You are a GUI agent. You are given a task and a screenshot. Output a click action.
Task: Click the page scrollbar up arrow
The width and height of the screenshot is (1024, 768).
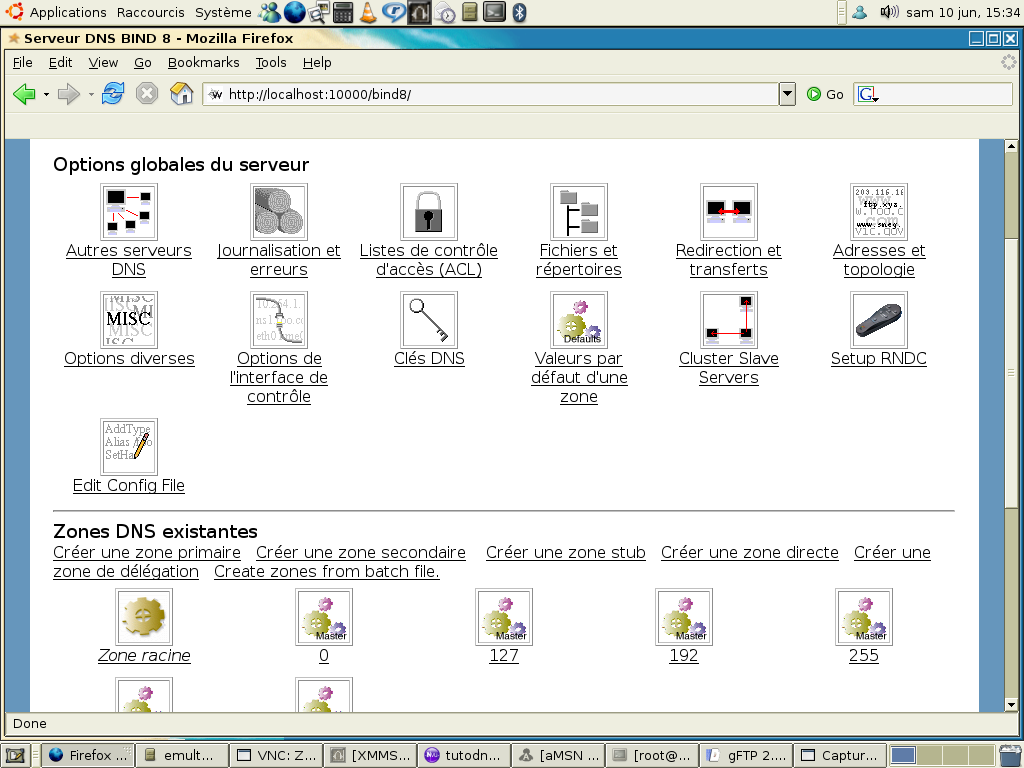tap(1011, 146)
